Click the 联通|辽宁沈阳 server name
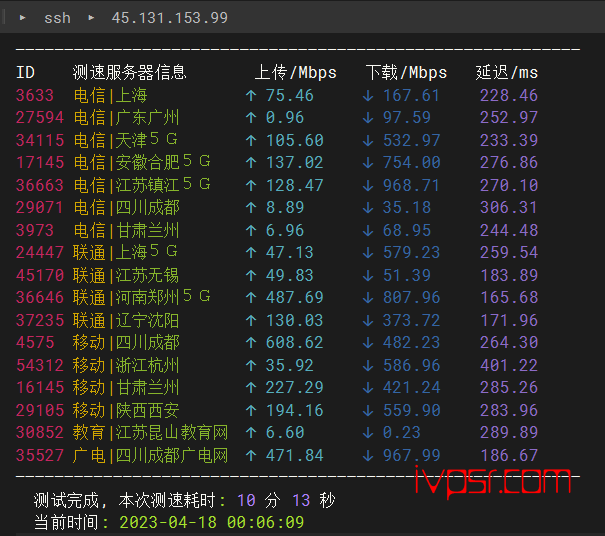This screenshot has width=605, height=536. 126,320
